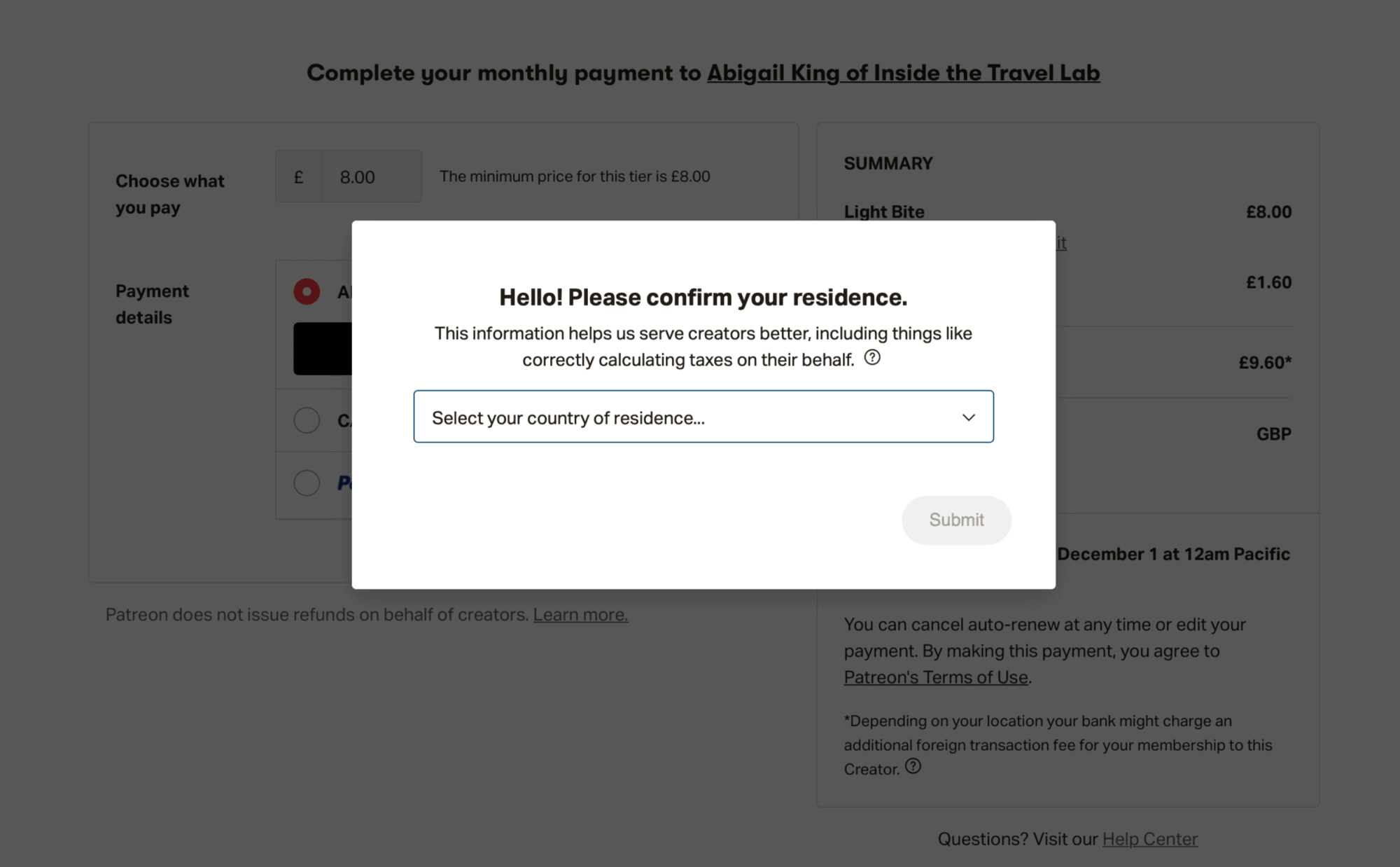Click the dropdown chevron arrow in the residence selector
Viewport: 1400px width, 867px height.
click(969, 417)
